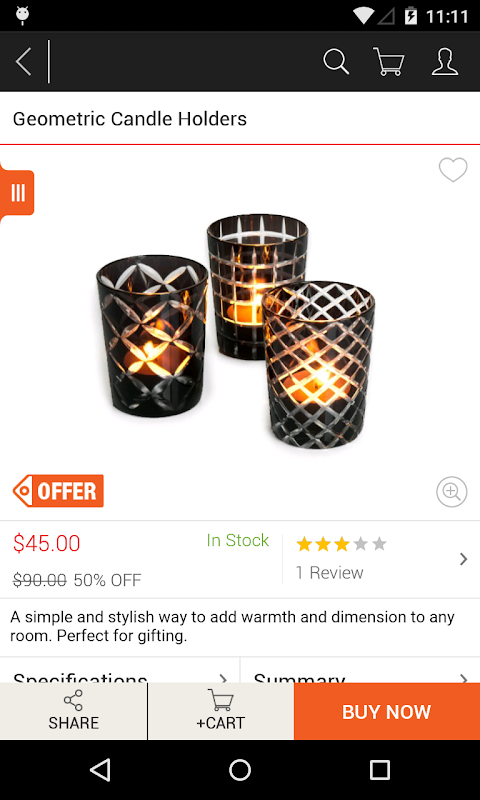Expand the Summary section
480x800 pixels.
tap(360, 670)
